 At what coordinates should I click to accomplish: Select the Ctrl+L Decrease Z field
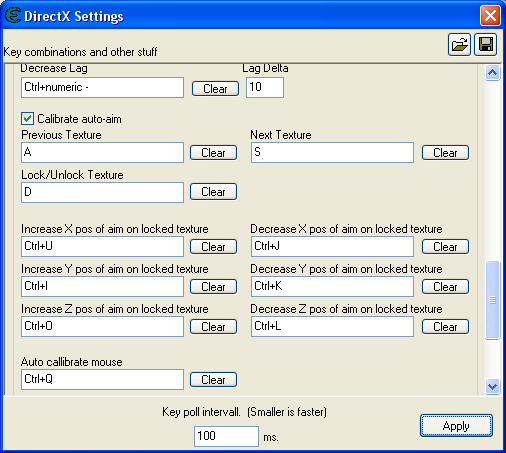click(332, 327)
